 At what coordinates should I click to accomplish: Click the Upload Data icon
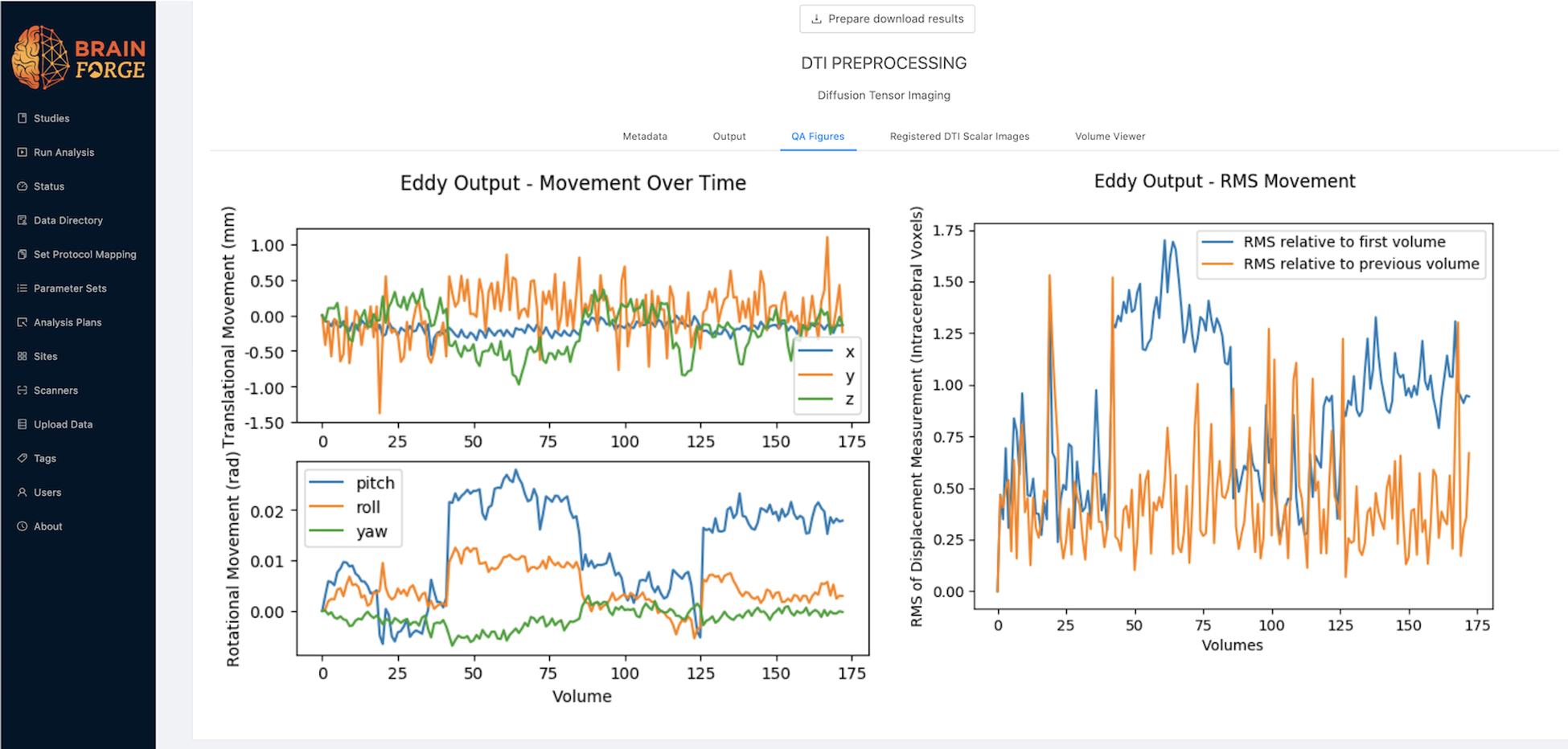[x=23, y=424]
